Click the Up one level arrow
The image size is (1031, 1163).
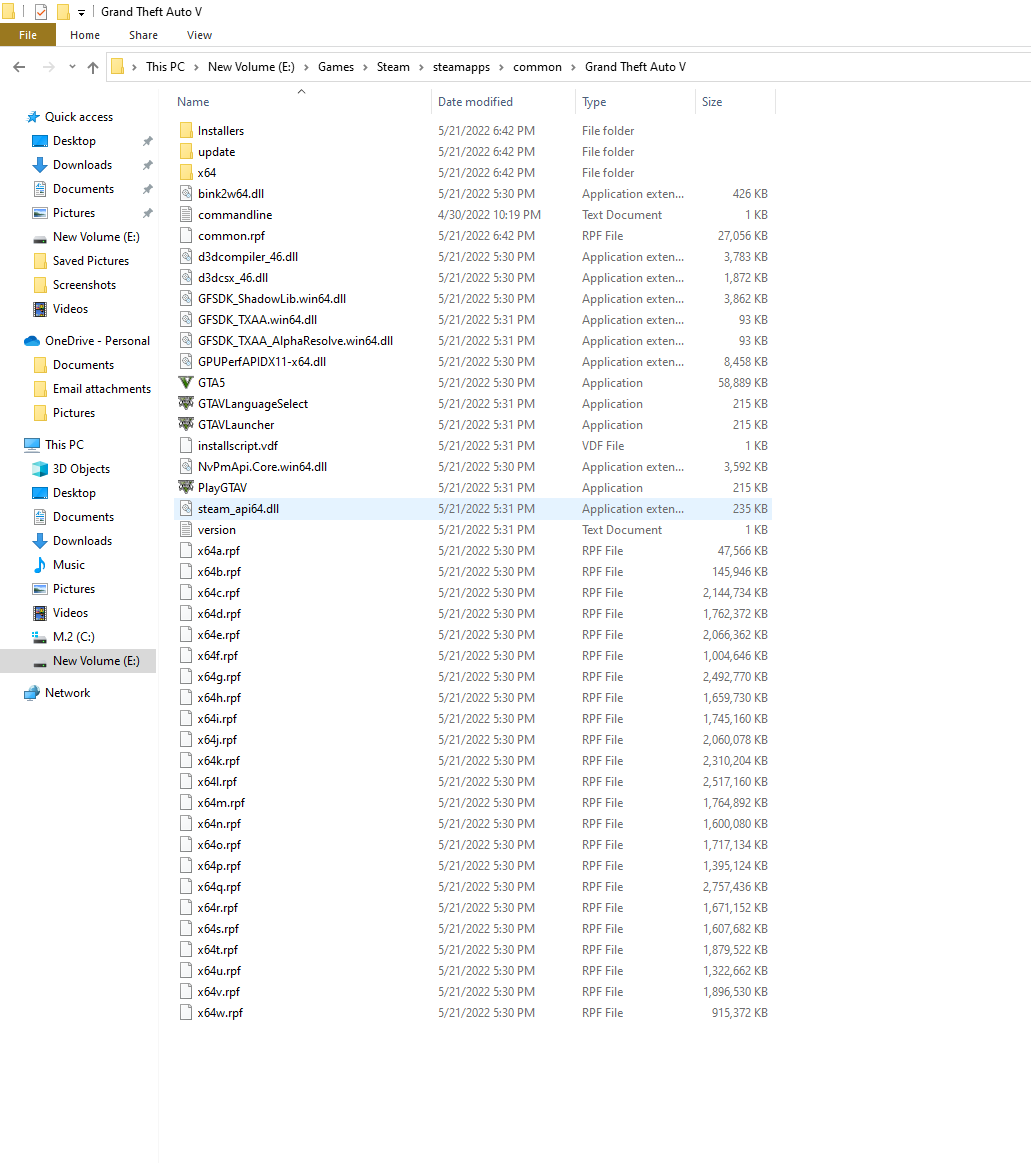click(x=93, y=67)
